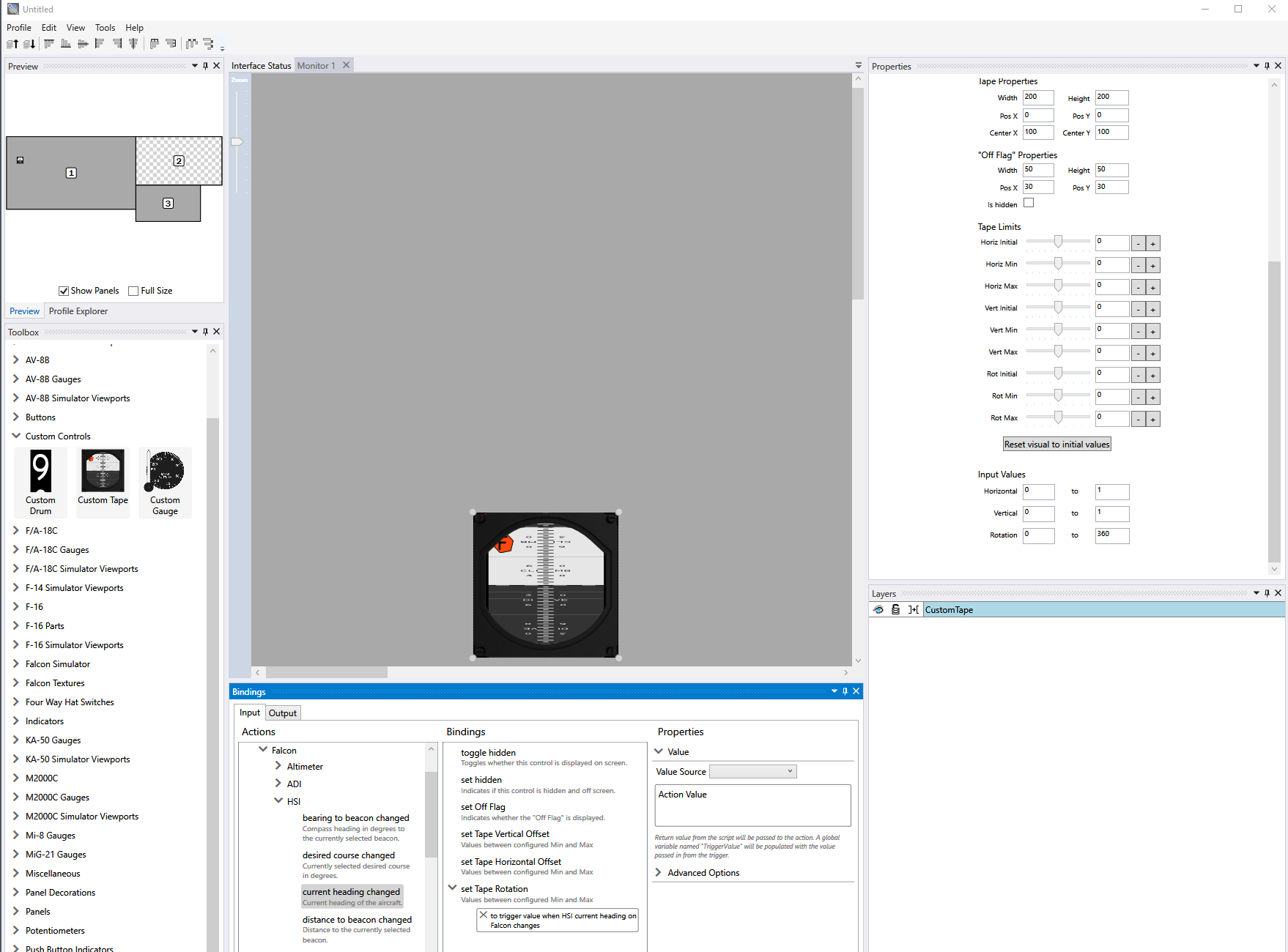Image resolution: width=1288 pixels, height=952 pixels.
Task: Decrement Rot Initial with minus button
Action: (x=1138, y=375)
